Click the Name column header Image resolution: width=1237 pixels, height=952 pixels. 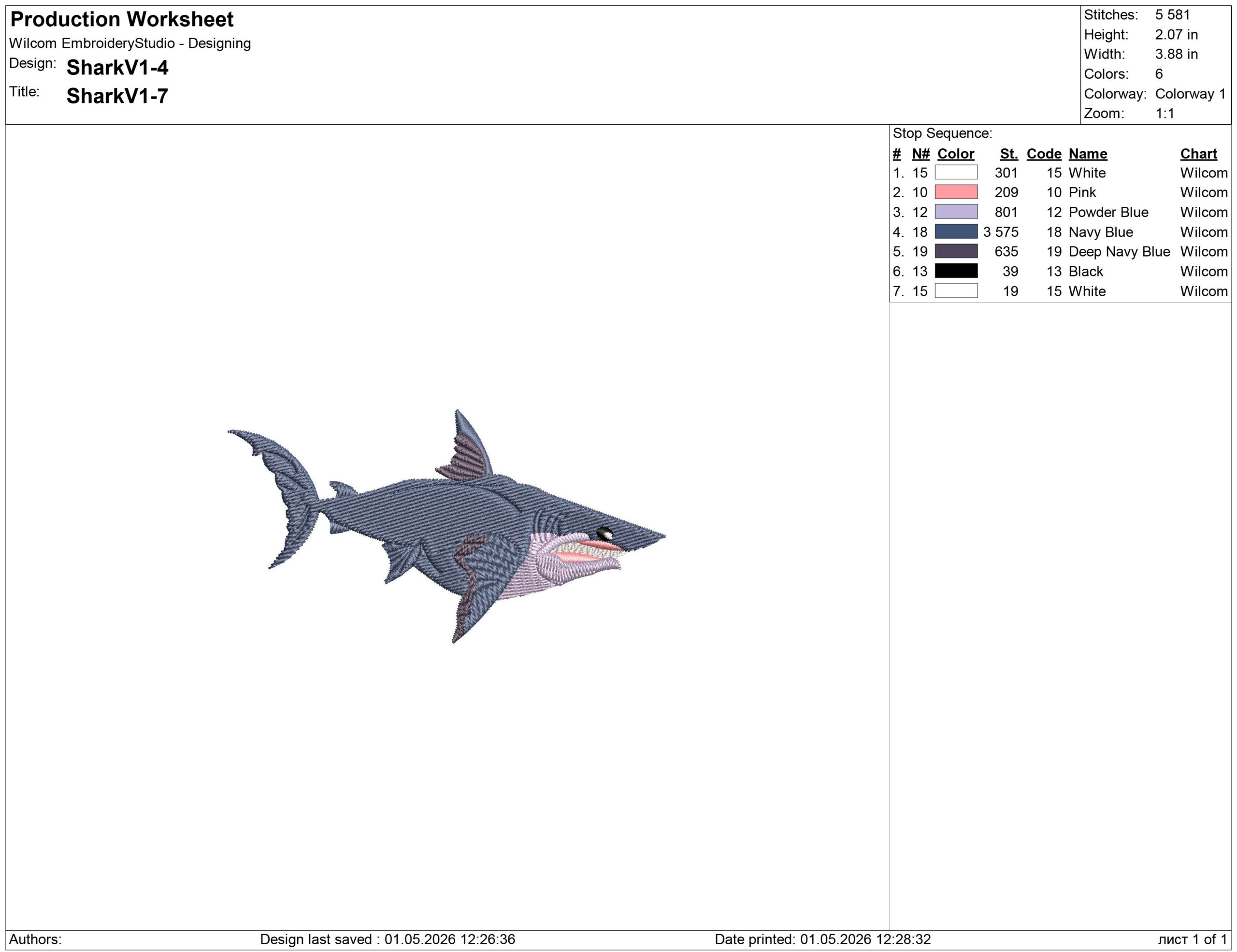point(1088,154)
